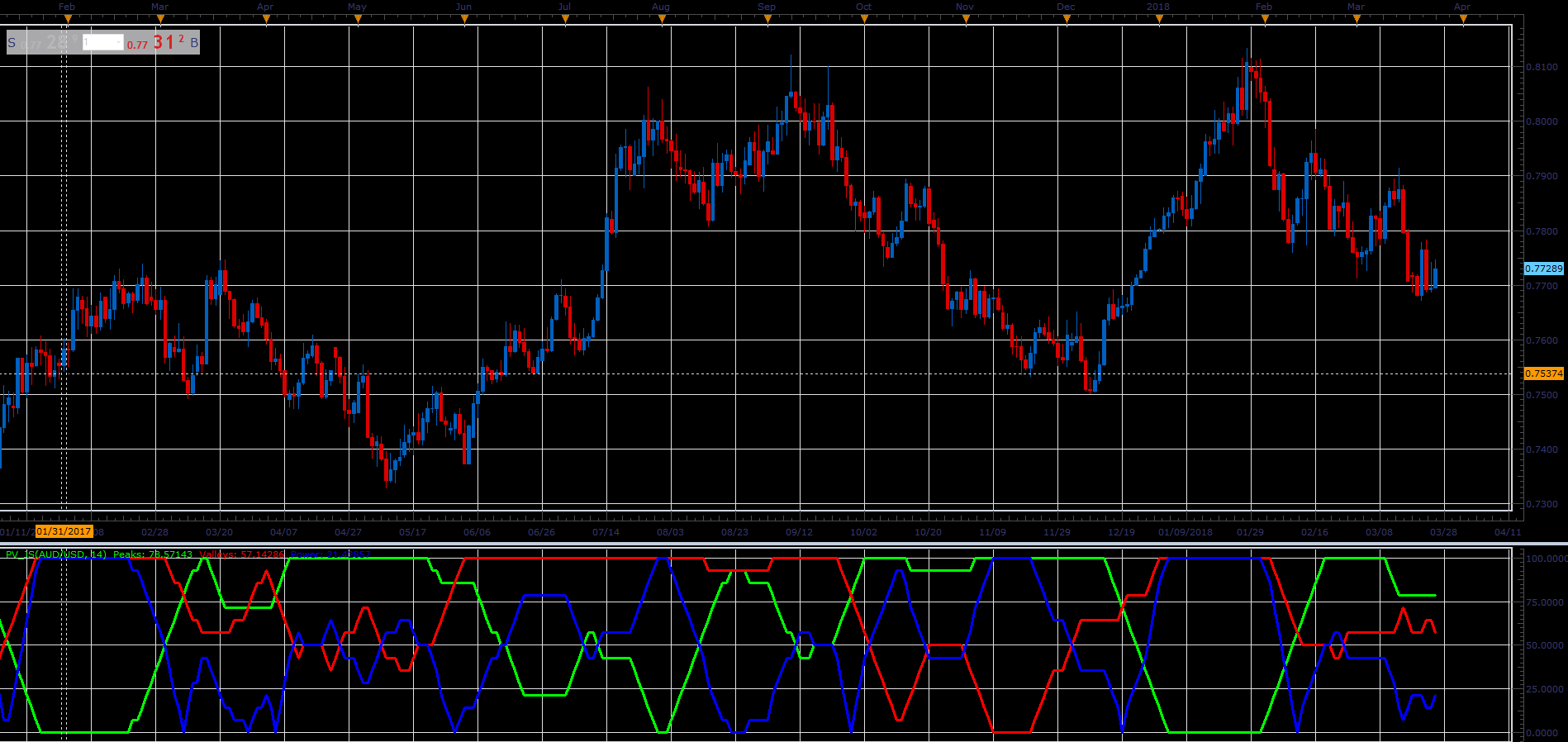Image resolution: width=1568 pixels, height=742 pixels.
Task: Click the Feb marker right after 2018
Action: point(1265,19)
